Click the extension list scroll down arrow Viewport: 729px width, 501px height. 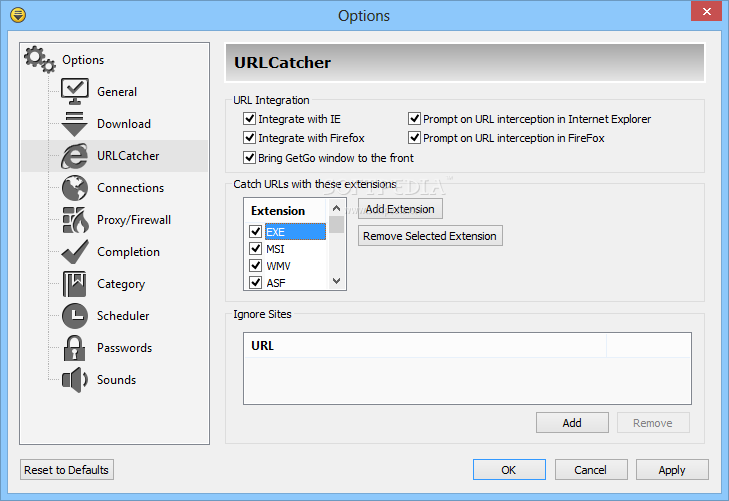[337, 281]
